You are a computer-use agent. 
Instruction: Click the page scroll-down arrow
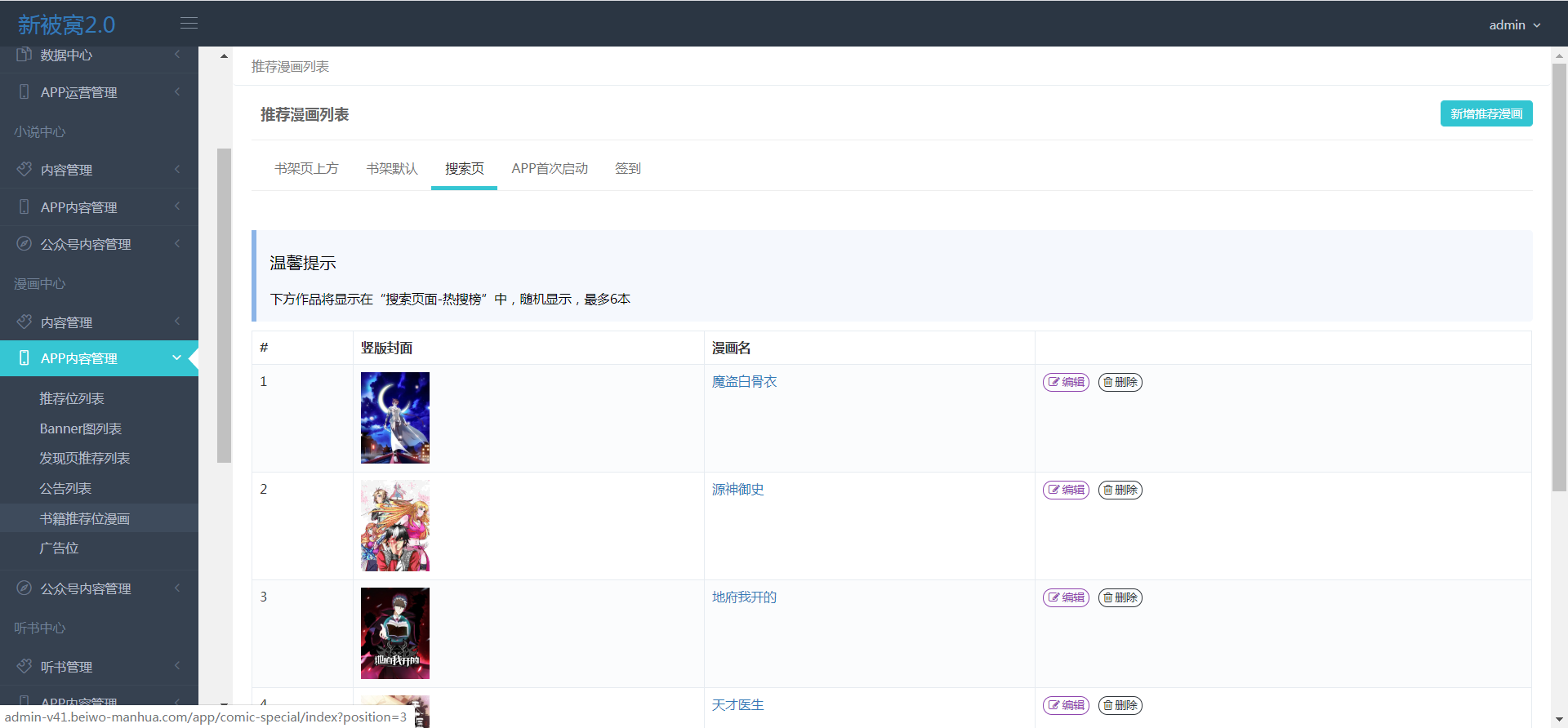tap(1559, 720)
